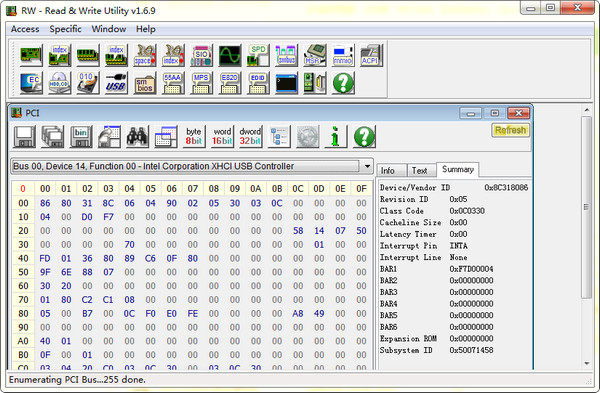Open the 55AA option ROM icon
Viewport: 600px width, 393px height.
click(173, 83)
